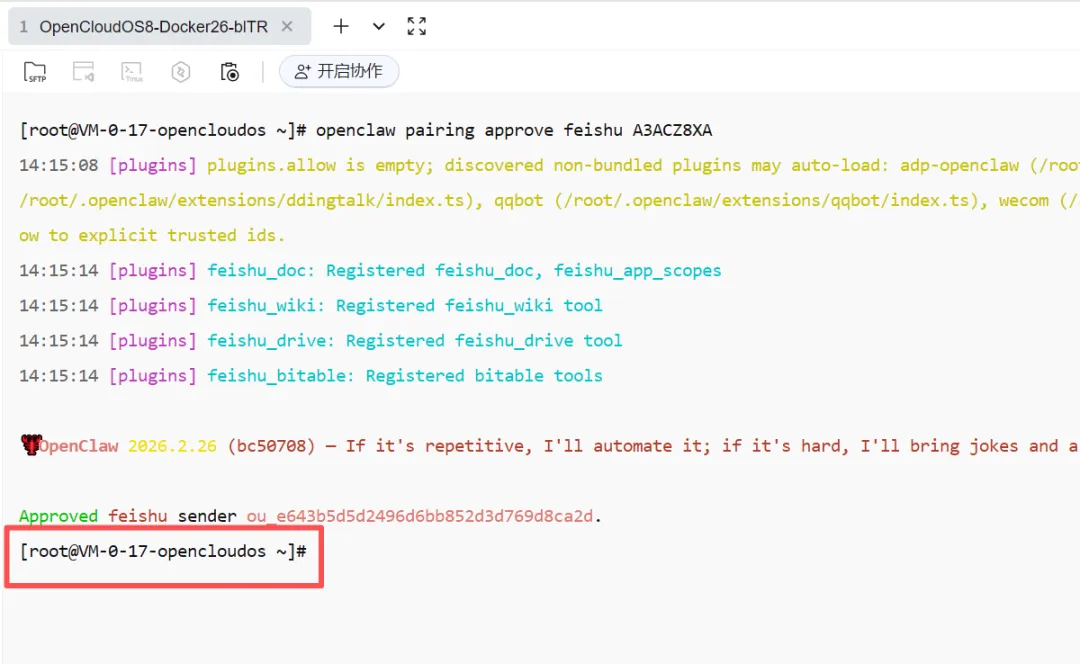Click the log line 'feishu_doc: Registered feishu_doc, feishu_app_scopes'
The height and width of the screenshot is (664, 1080).
tap(464, 271)
